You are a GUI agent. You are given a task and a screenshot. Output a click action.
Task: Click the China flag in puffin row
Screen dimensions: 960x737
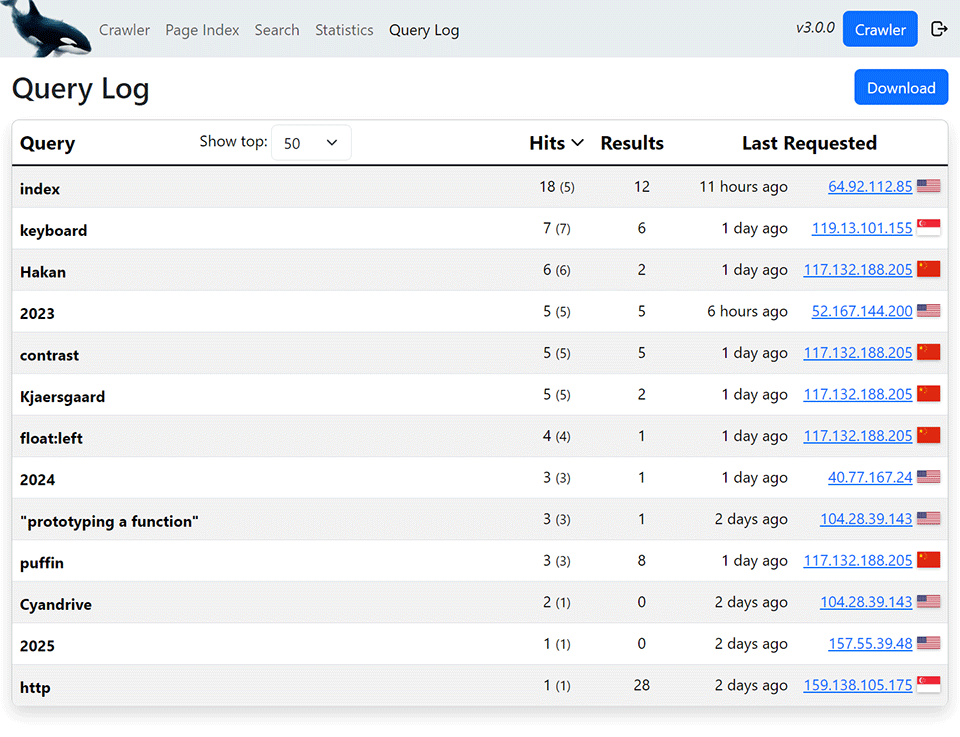tap(928, 560)
